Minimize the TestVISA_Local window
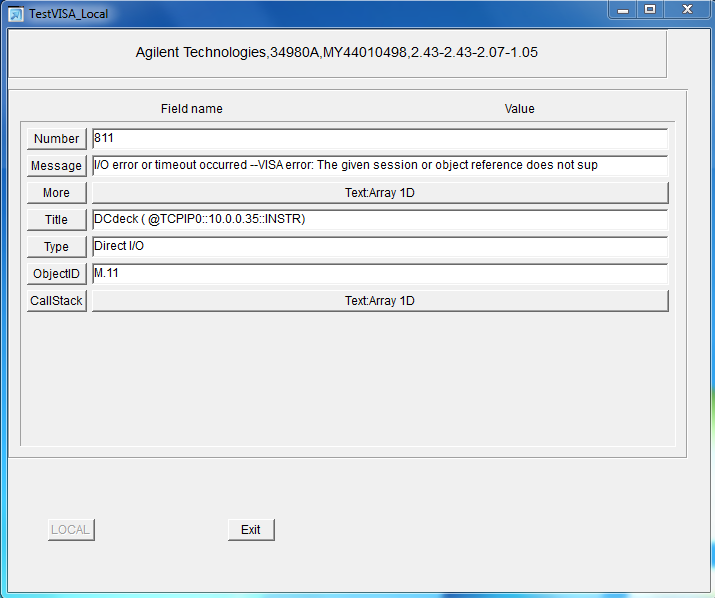Image resolution: width=715 pixels, height=598 pixels. pyautogui.click(x=625, y=10)
